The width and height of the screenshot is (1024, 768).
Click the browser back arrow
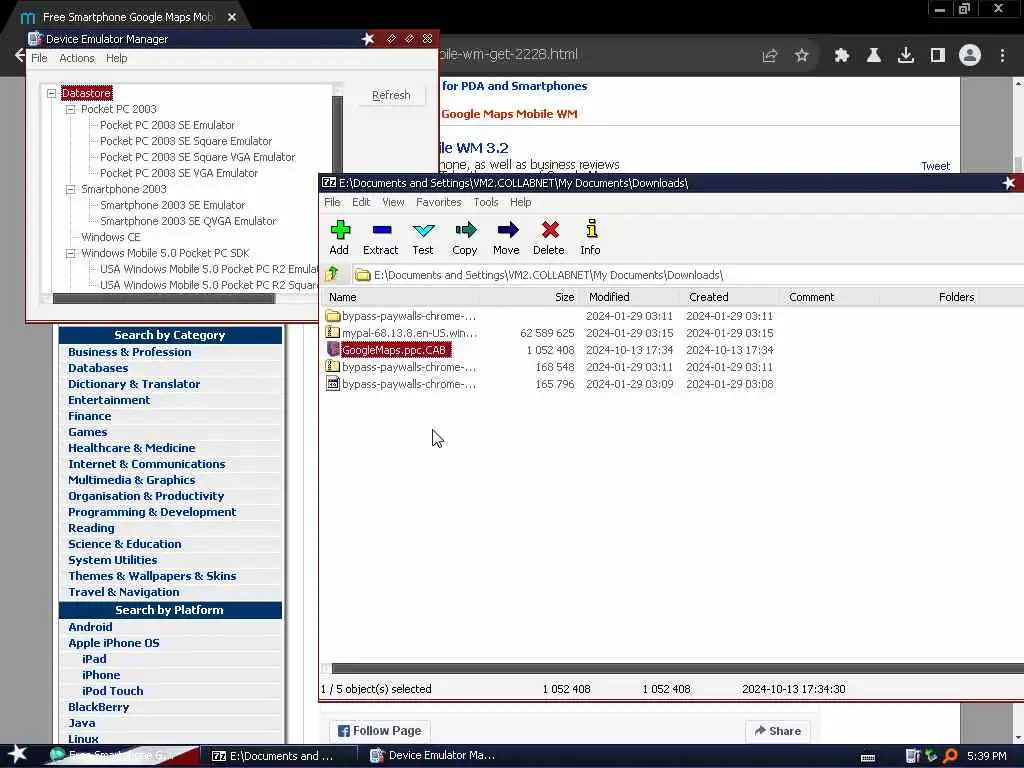click(20, 56)
